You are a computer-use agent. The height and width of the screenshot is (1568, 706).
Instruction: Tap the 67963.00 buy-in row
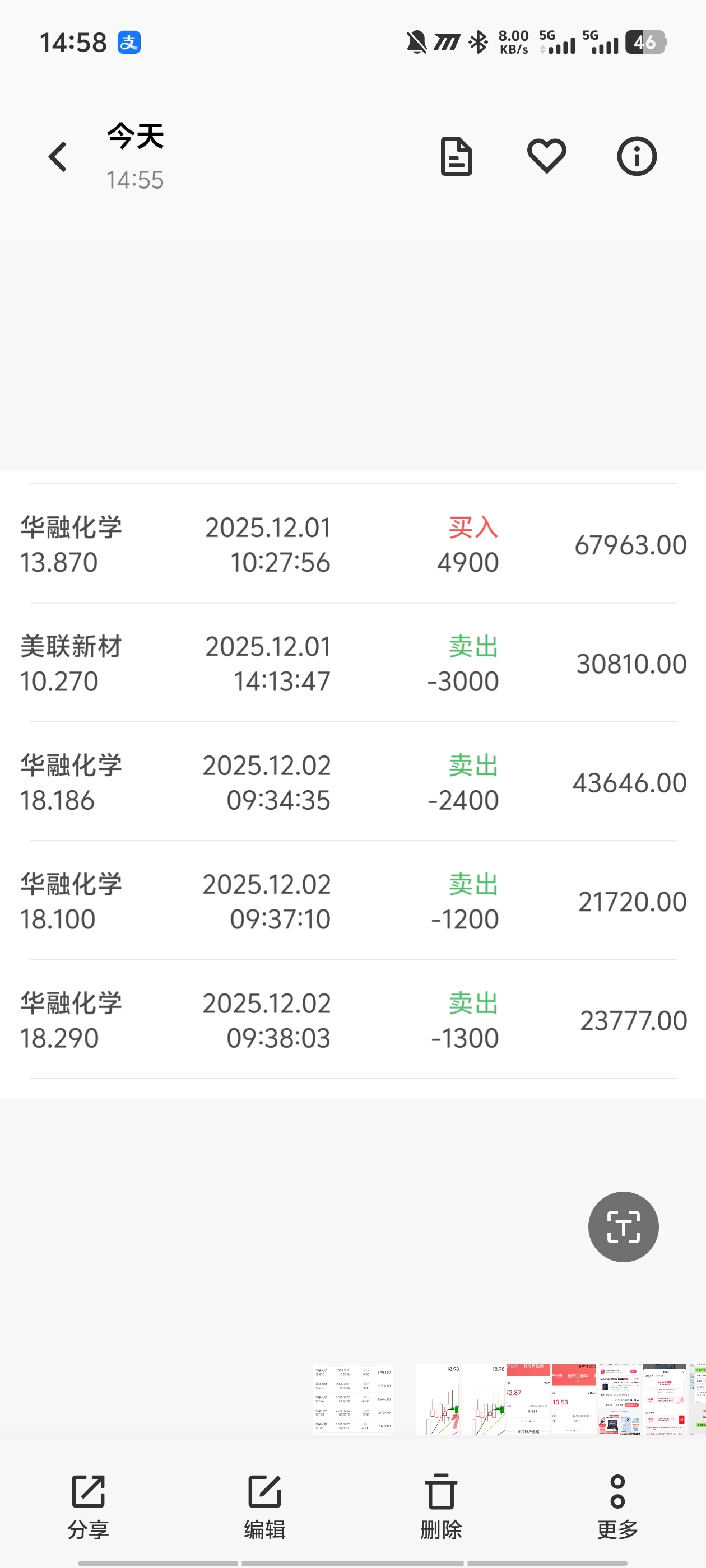tap(352, 544)
